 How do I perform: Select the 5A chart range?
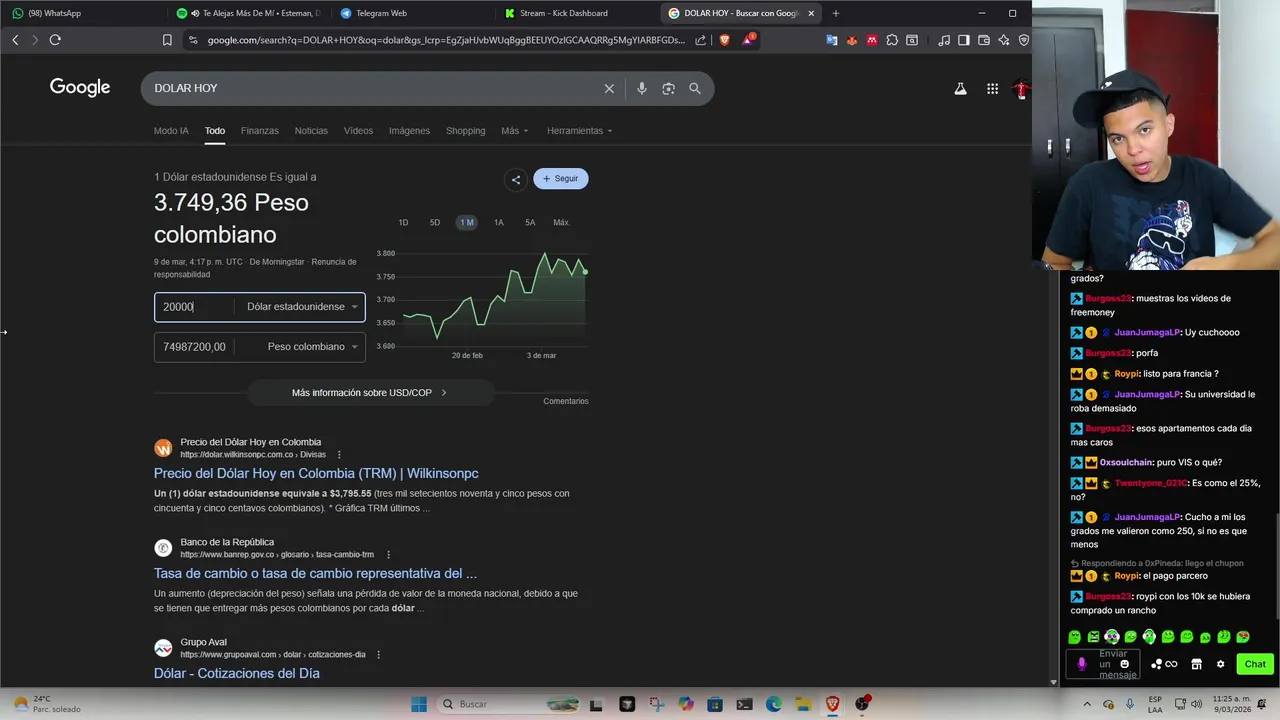[530, 223]
